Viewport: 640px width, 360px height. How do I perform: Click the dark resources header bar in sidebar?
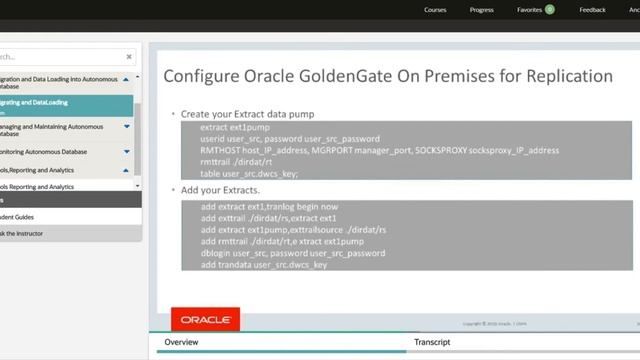tap(71, 200)
